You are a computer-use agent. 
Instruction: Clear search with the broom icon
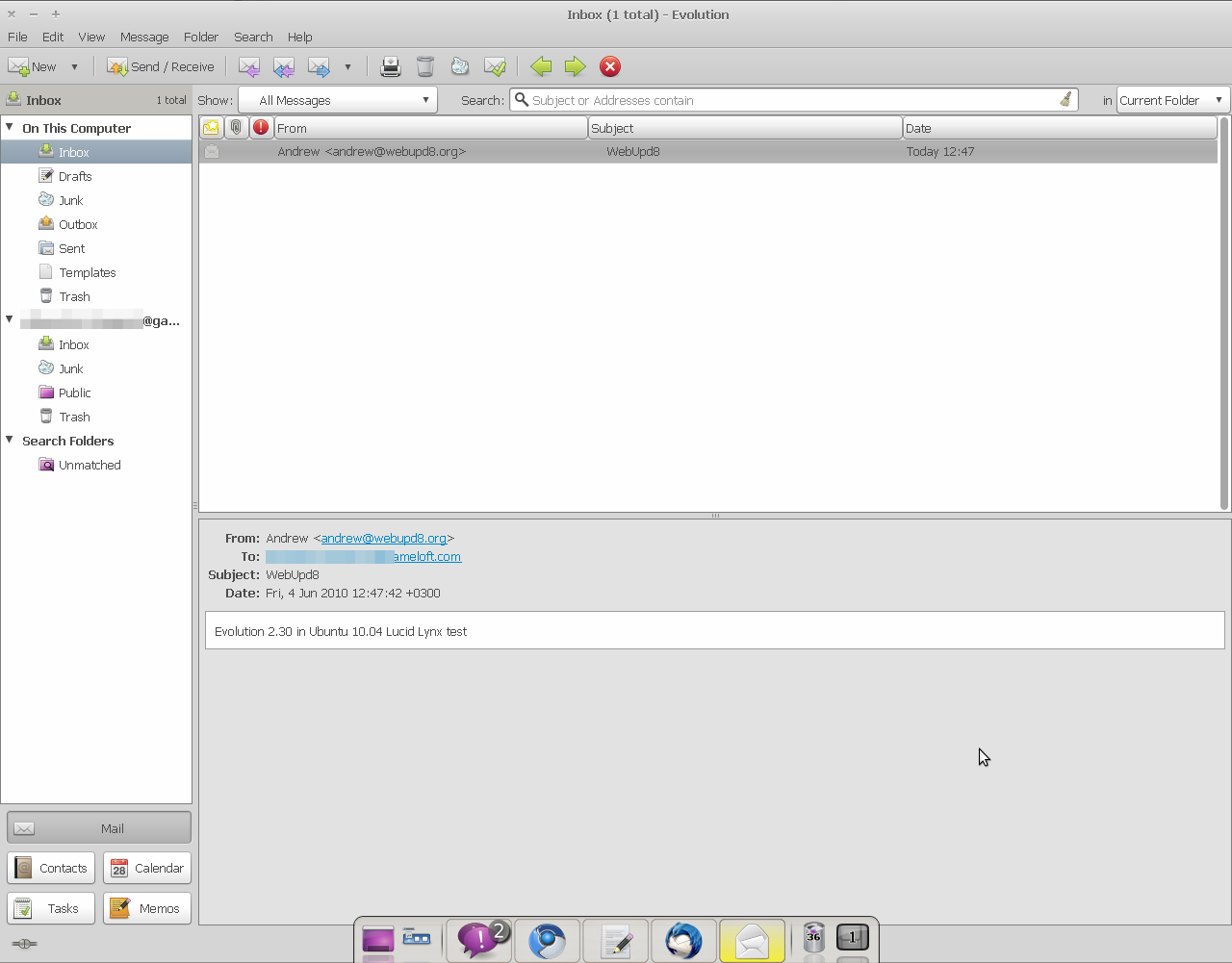[x=1065, y=99]
